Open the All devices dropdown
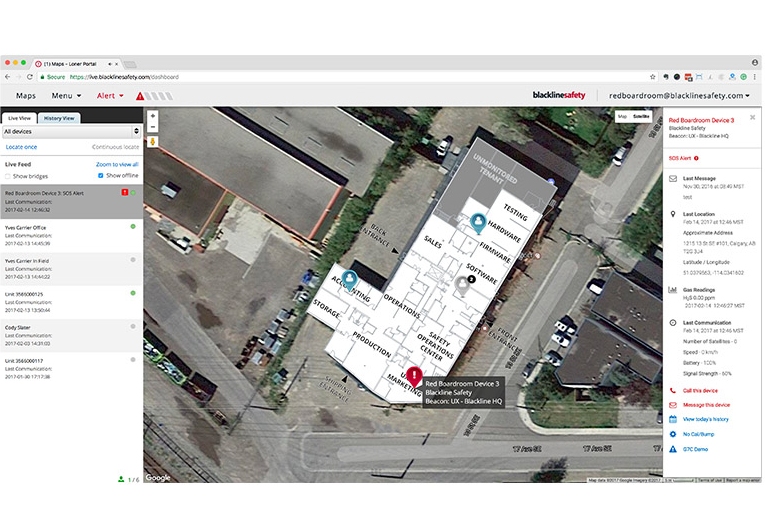This screenshot has height=532, width=765. [70, 131]
